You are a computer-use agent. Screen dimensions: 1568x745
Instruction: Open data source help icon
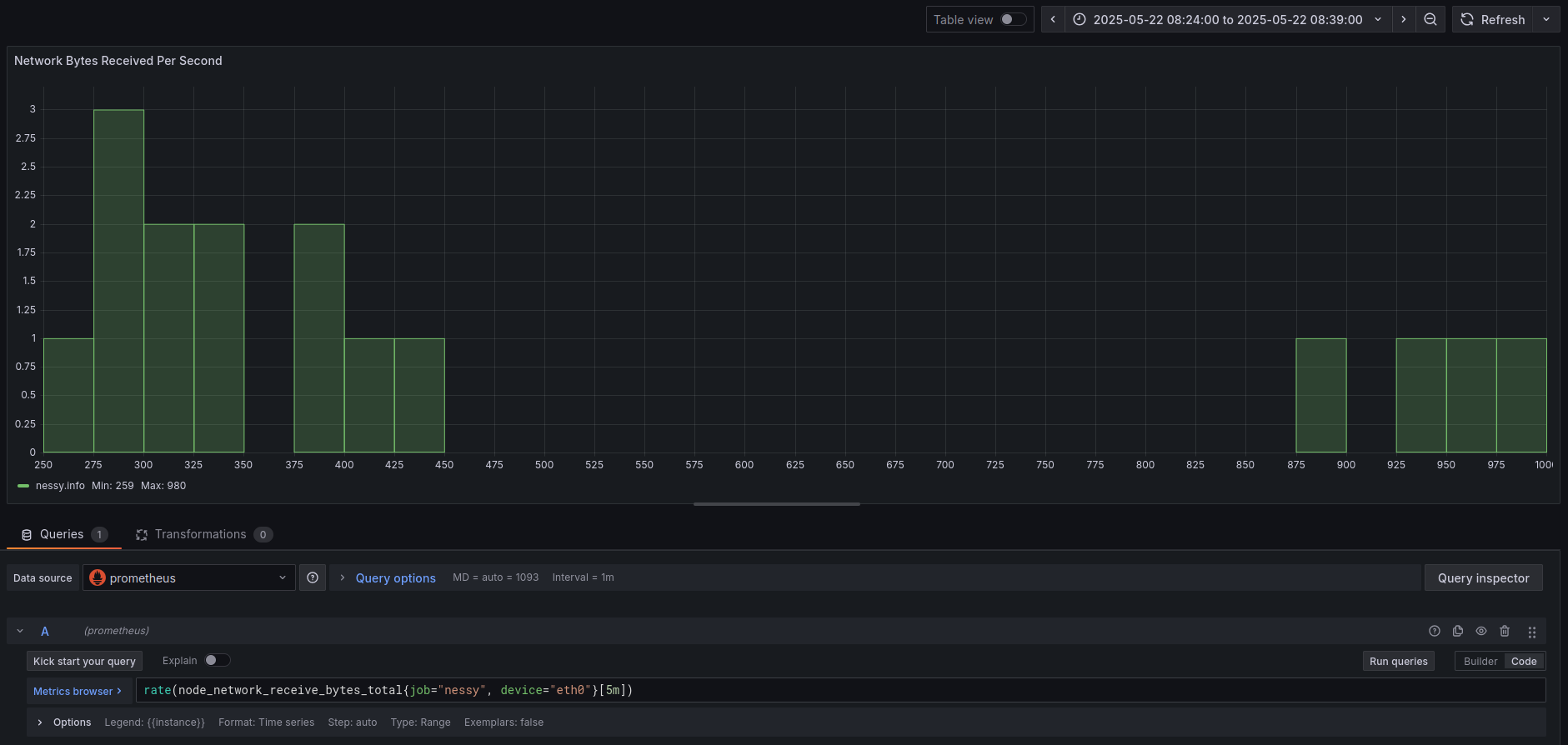point(313,577)
